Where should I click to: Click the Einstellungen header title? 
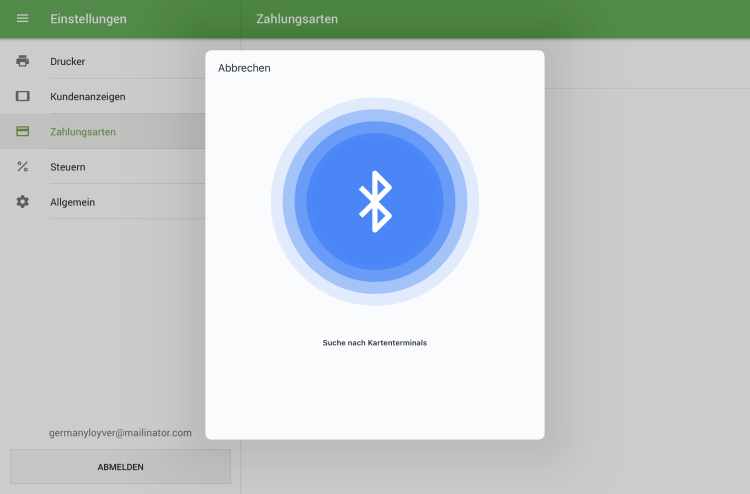point(88,19)
